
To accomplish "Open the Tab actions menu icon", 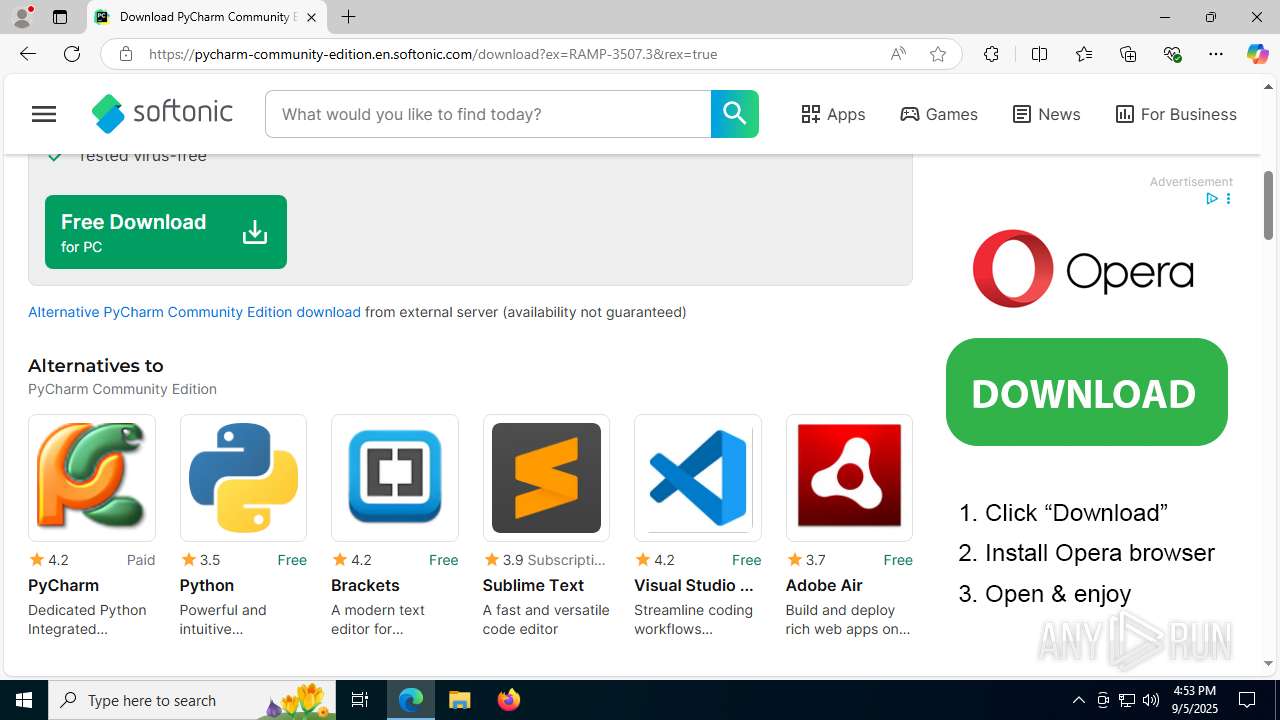I will (x=60, y=17).
